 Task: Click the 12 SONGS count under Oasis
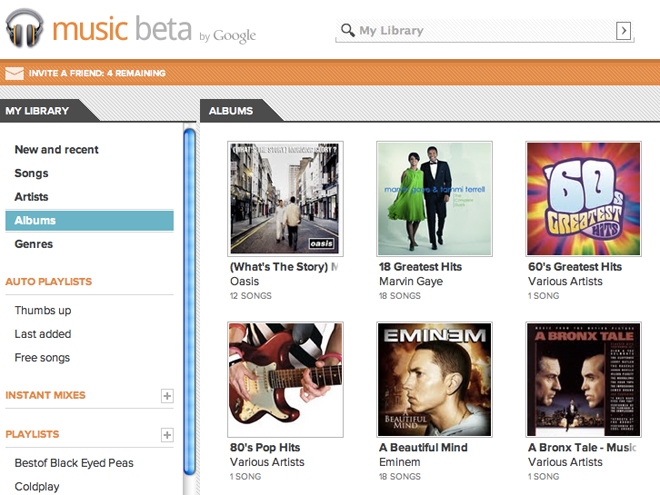pyautogui.click(x=251, y=296)
